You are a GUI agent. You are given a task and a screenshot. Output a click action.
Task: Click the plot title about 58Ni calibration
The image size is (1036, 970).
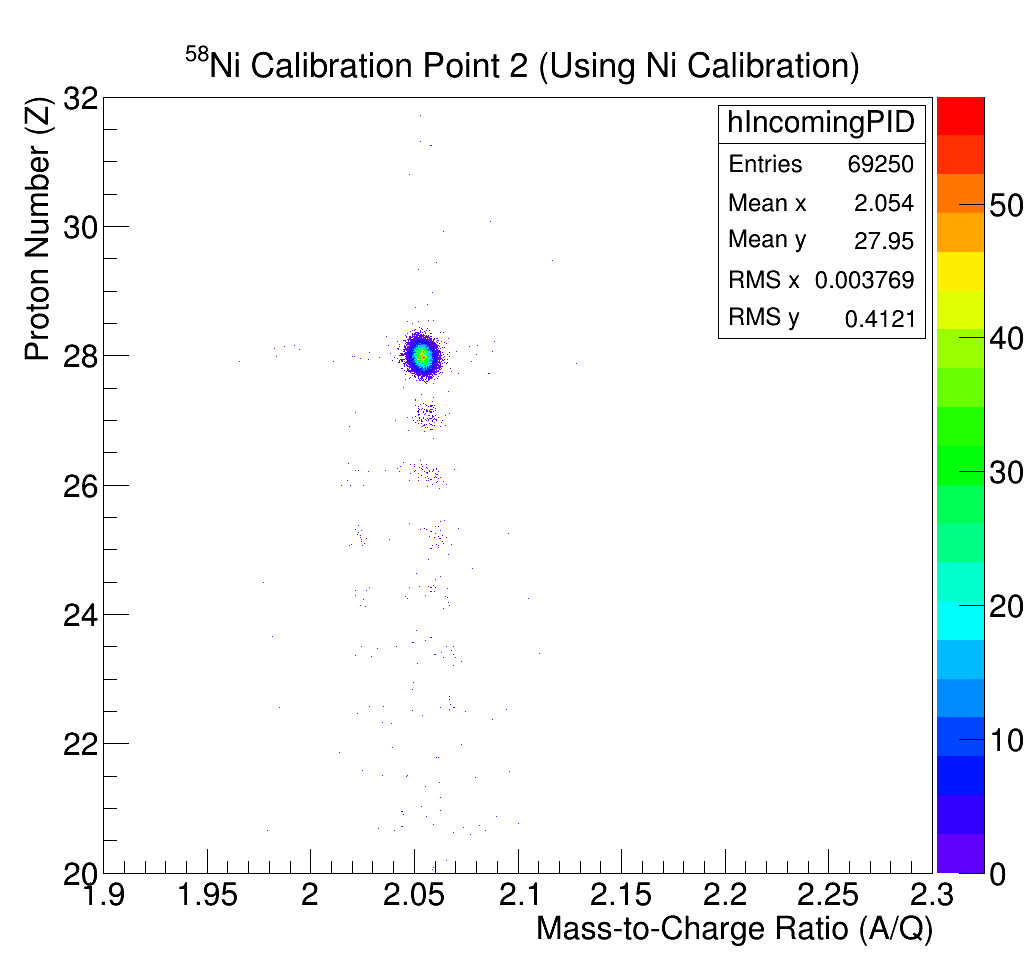click(x=522, y=66)
